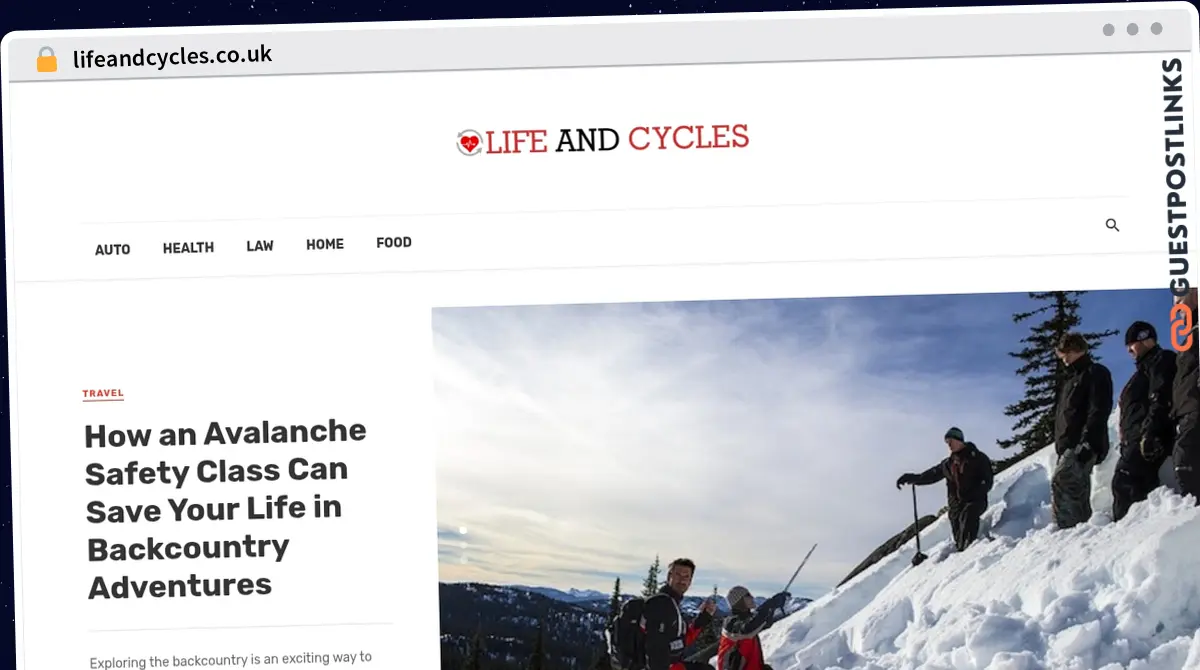The image size is (1200, 670).
Task: Click the article excerpt starting 'Exploring the backcountry'
Action: (x=230, y=659)
